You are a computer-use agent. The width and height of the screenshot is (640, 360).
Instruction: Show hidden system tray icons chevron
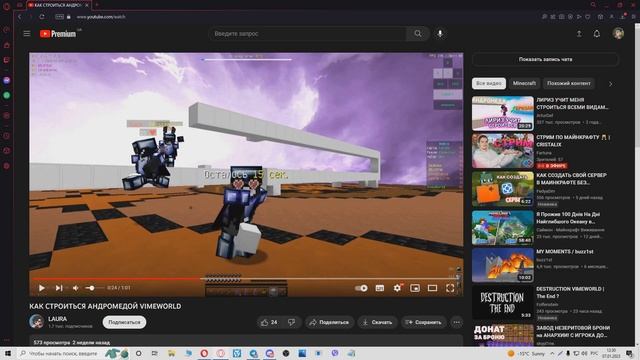(552, 353)
